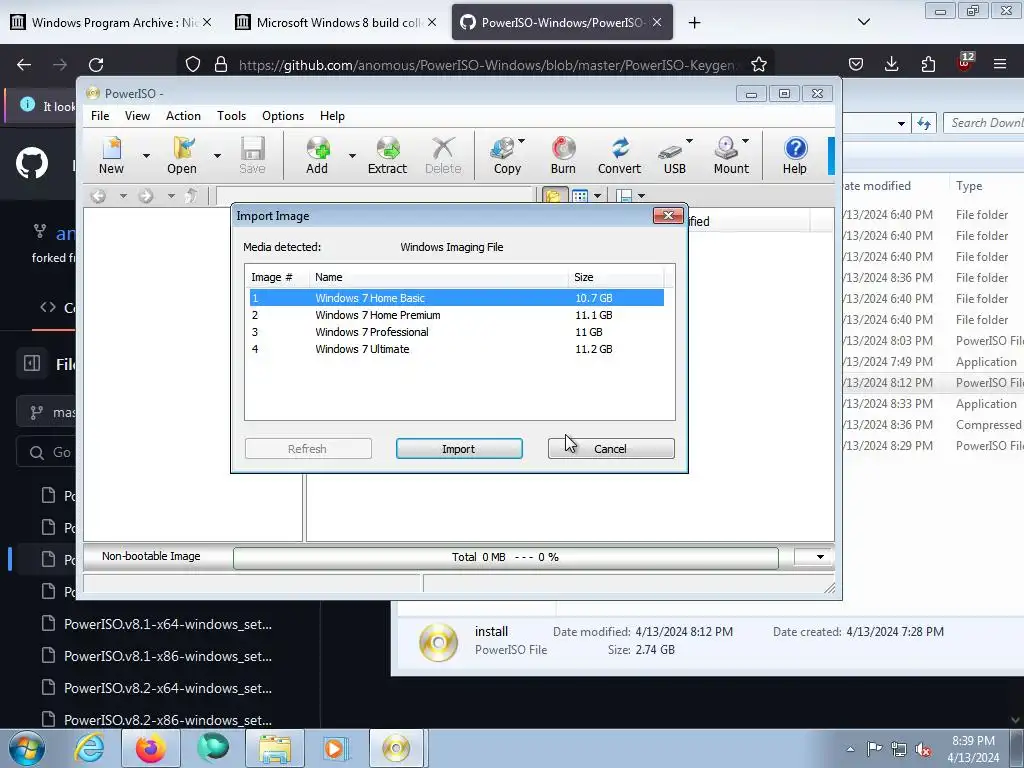Image resolution: width=1024 pixels, height=768 pixels.
Task: Click the muted volume tray icon
Action: [923, 749]
